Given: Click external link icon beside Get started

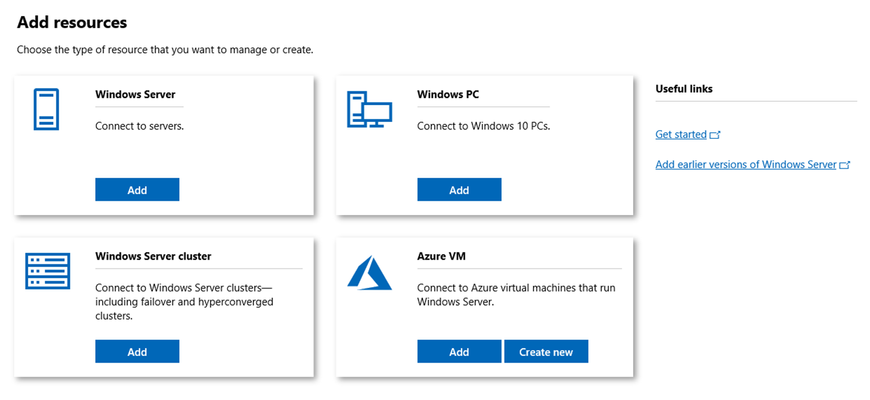Looking at the screenshot, I should click(715, 135).
